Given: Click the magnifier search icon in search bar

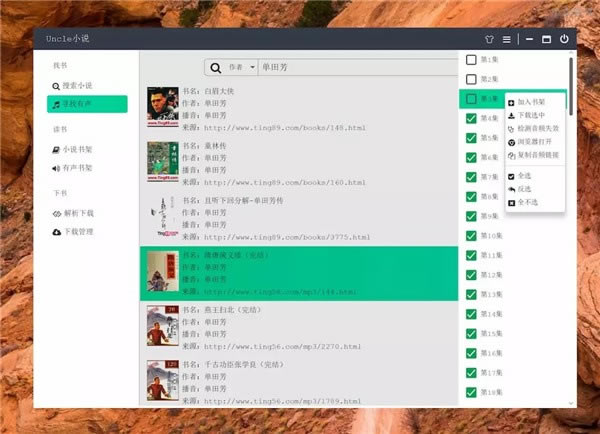Looking at the screenshot, I should point(215,68).
